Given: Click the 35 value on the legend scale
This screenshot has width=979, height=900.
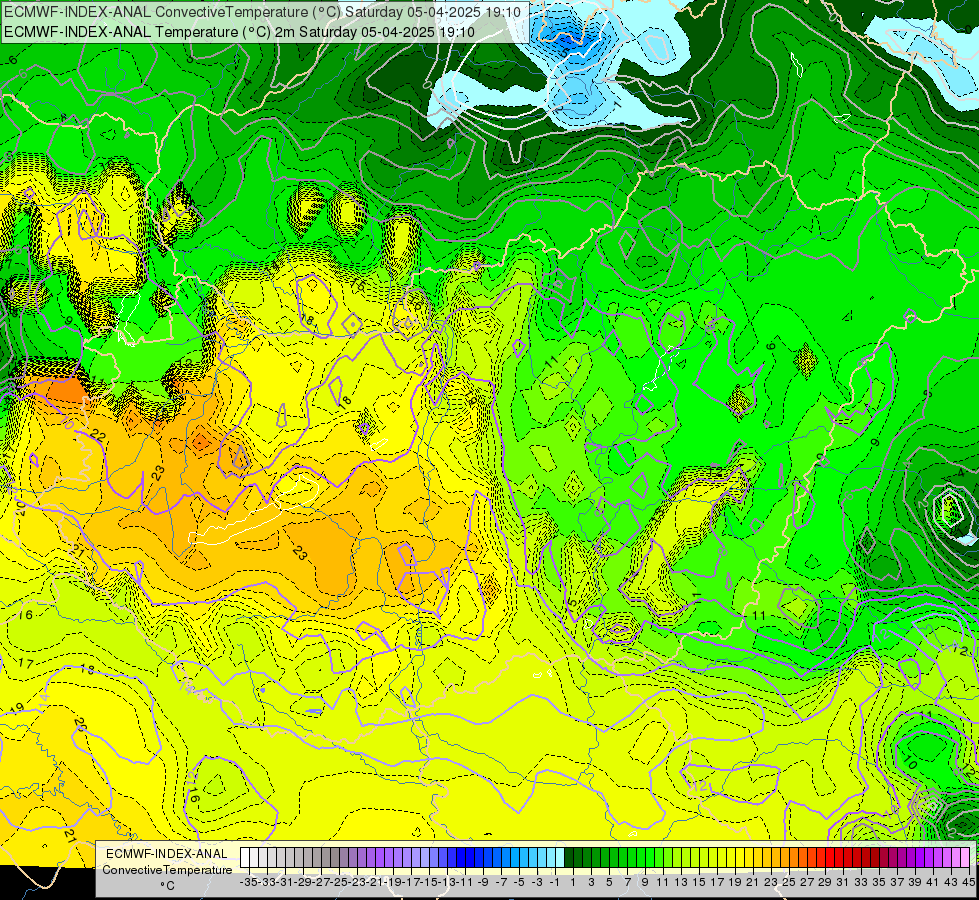Looking at the screenshot, I should coord(879,882).
